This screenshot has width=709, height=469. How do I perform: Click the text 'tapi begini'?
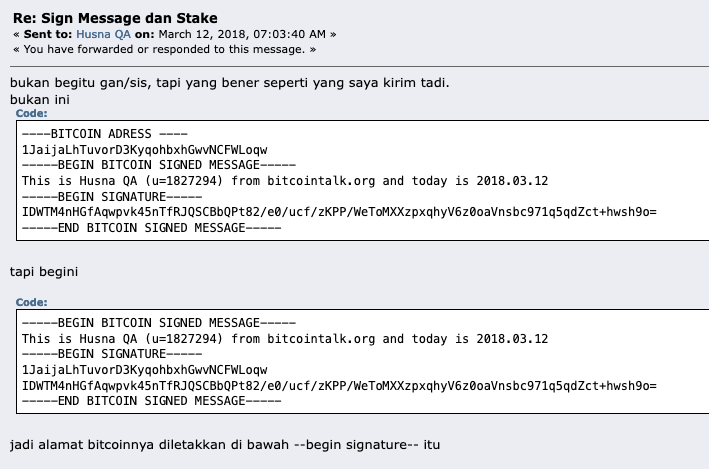click(44, 272)
